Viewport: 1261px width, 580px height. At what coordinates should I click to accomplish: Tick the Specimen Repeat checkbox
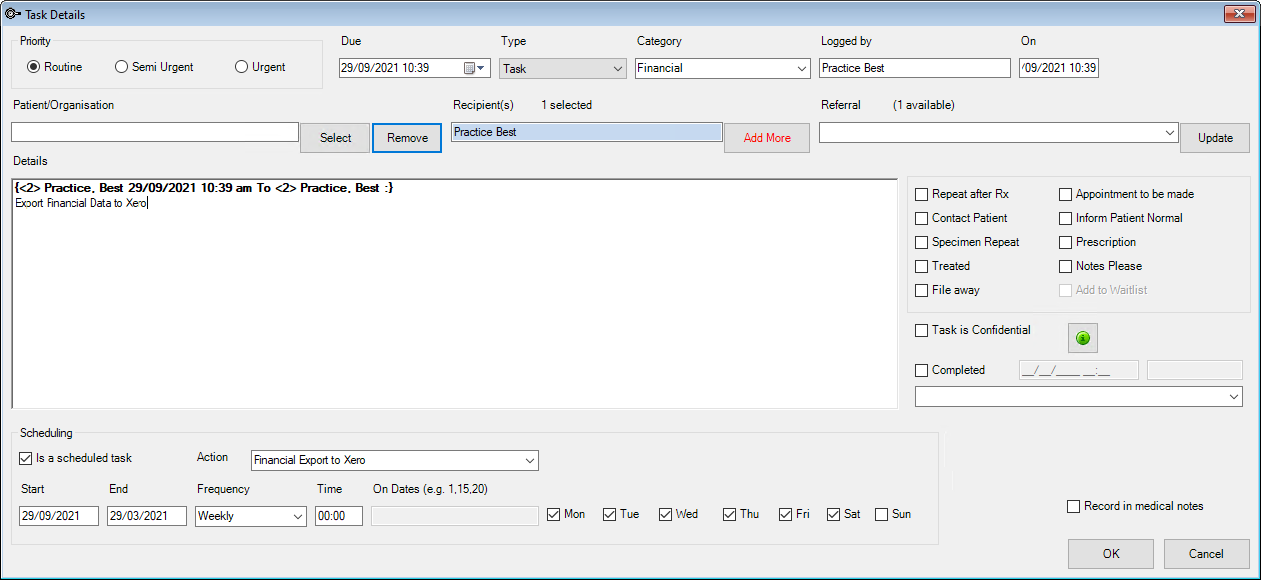pyautogui.click(x=922, y=242)
